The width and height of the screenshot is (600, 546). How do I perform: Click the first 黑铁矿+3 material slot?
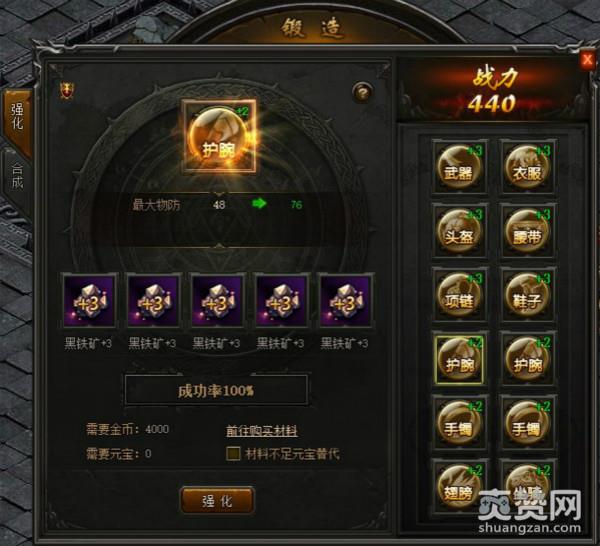click(88, 301)
